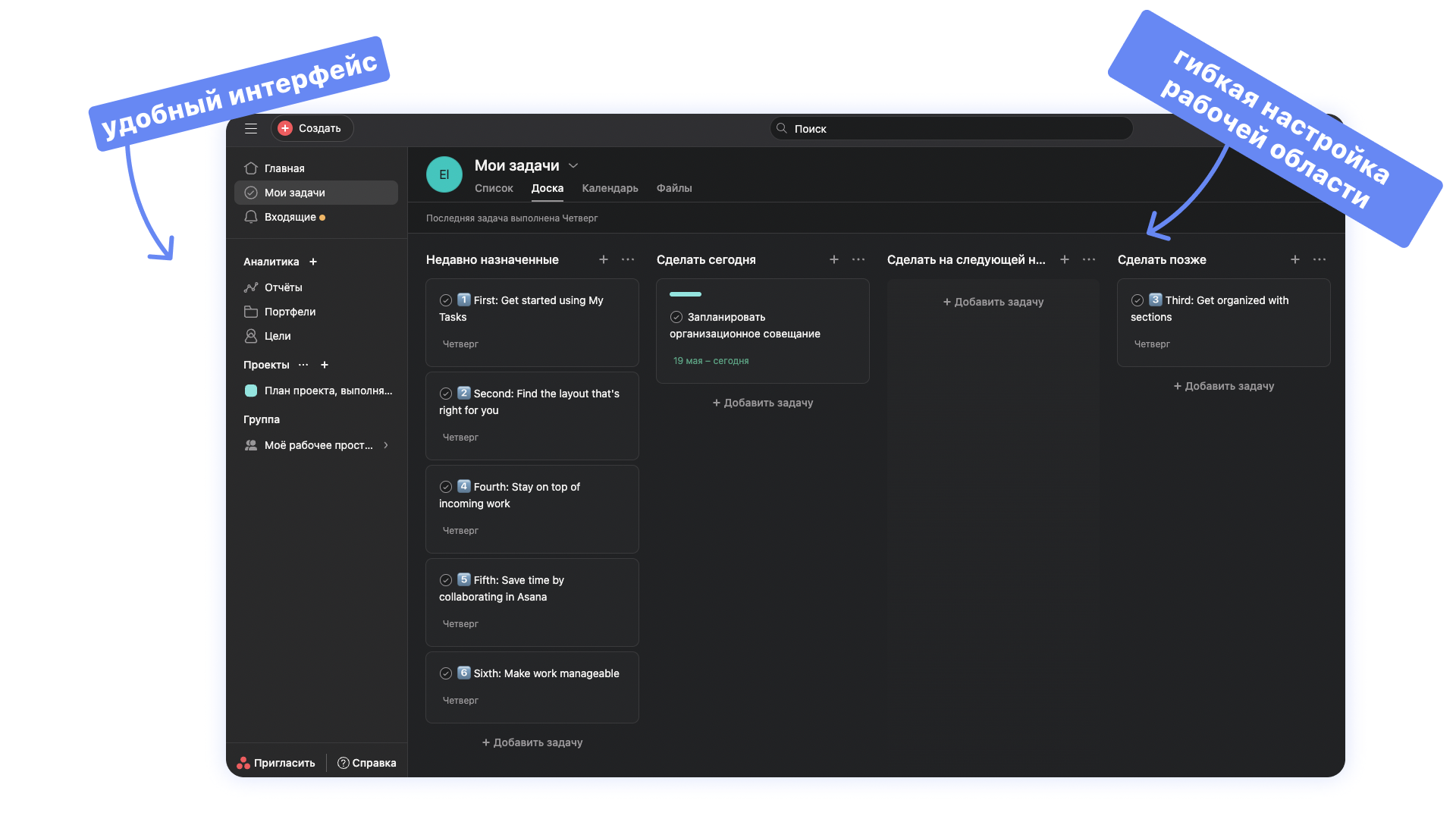This screenshot has width=1456, height=819.
Task: Click the teal project color square
Action: click(x=251, y=391)
